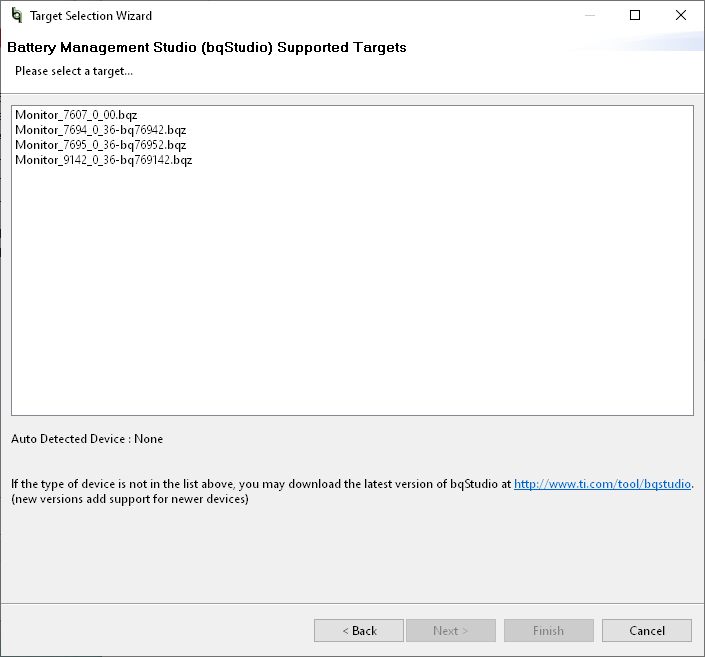
Task: Close the wizard with the X button
Action: tap(681, 16)
